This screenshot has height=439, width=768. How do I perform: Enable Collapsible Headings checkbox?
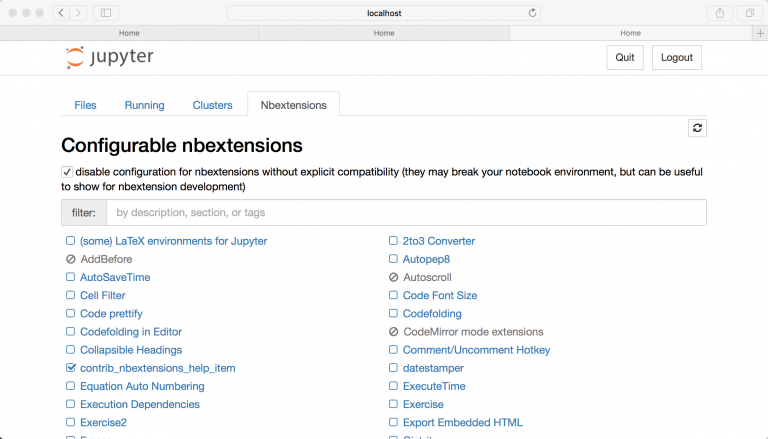71,349
